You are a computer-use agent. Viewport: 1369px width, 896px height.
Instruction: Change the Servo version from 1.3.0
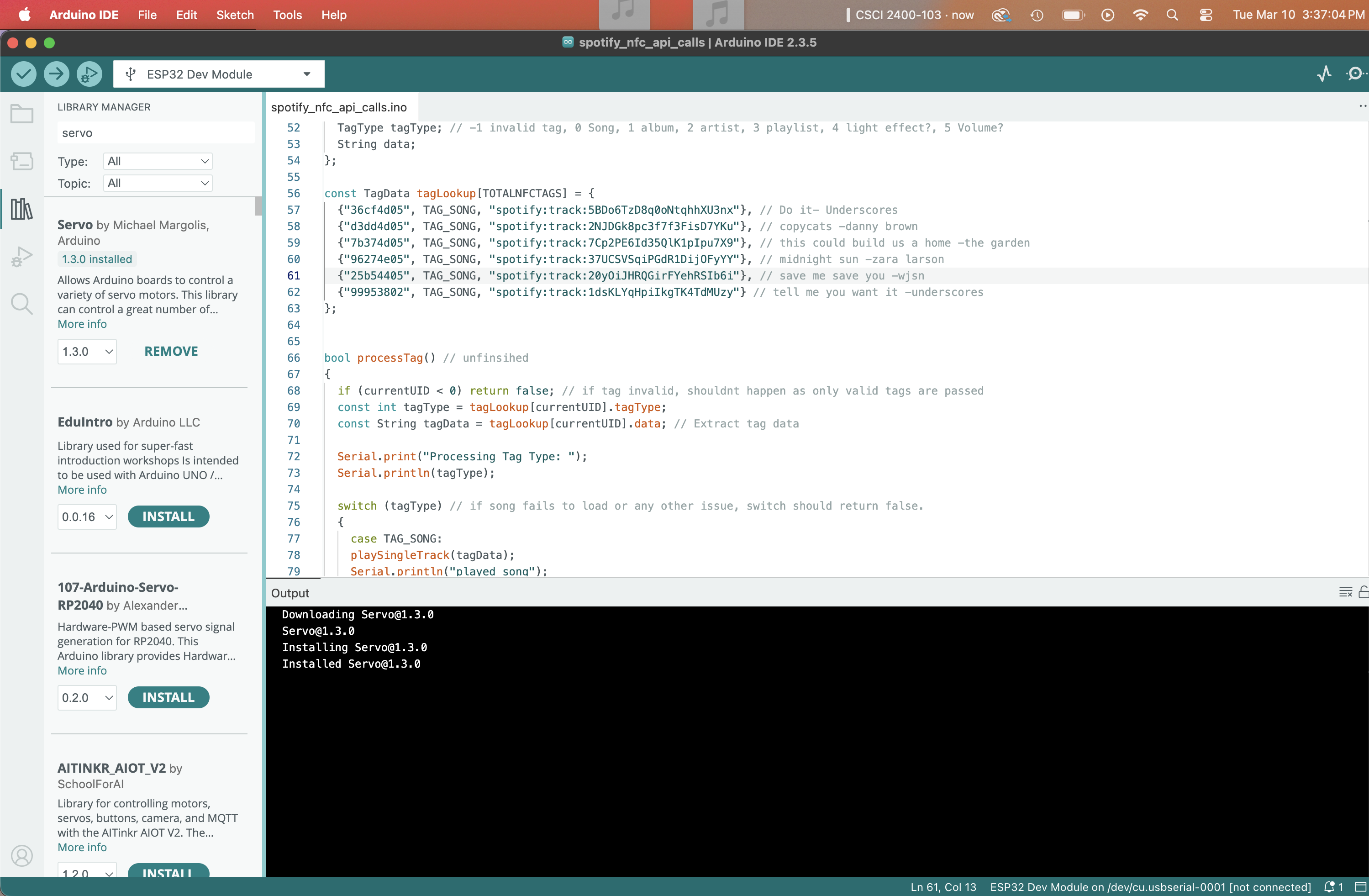(x=86, y=351)
